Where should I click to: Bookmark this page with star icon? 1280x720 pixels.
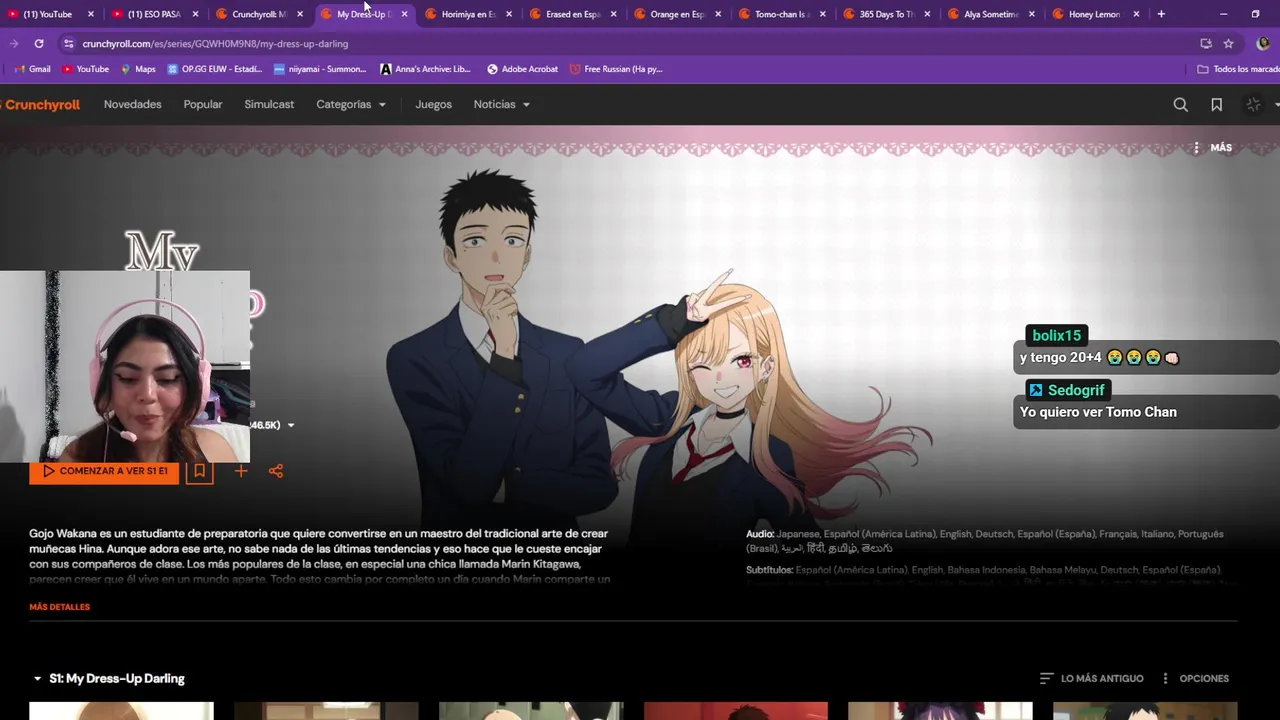1228,43
